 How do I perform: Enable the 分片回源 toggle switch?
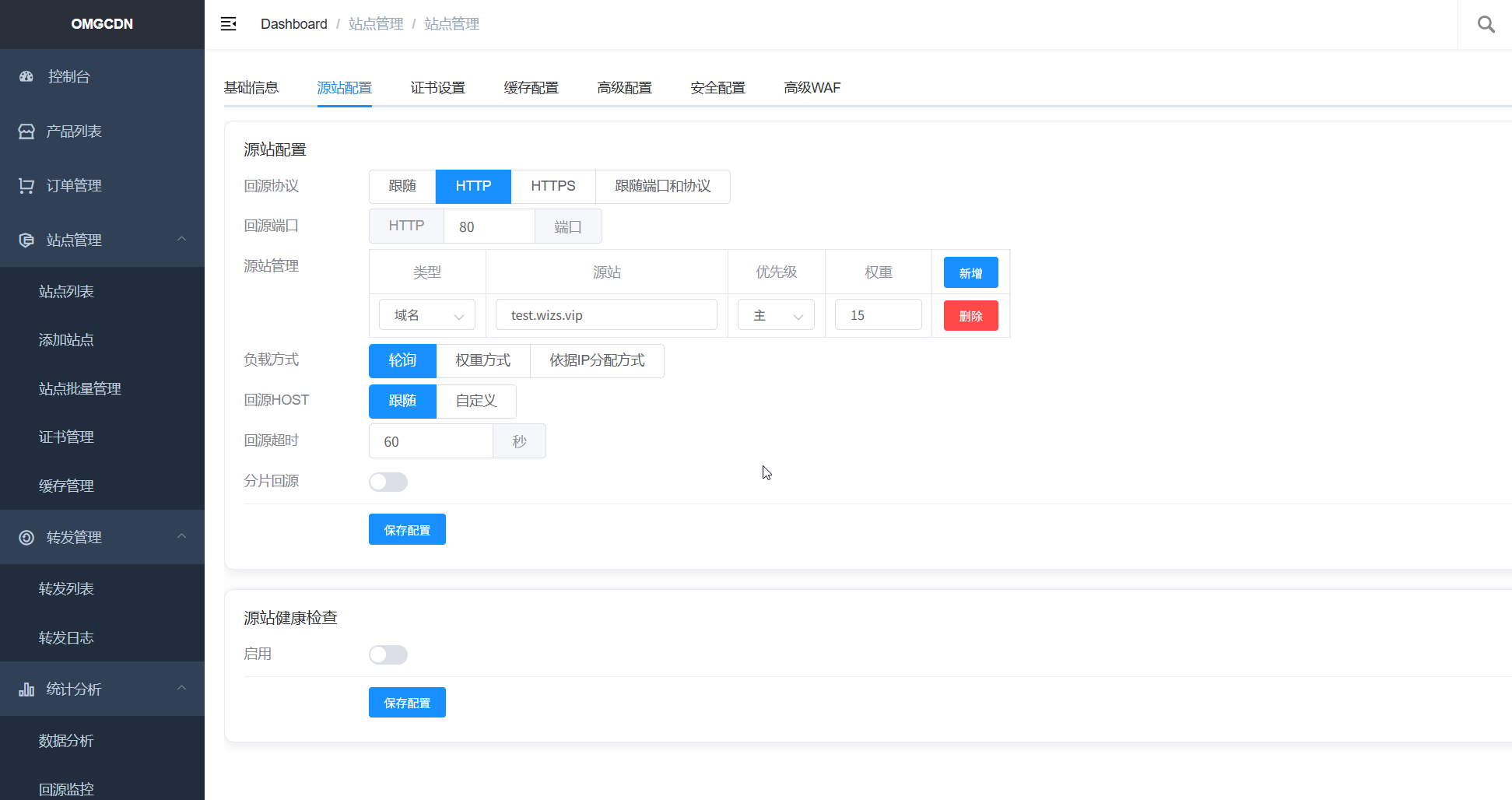[x=388, y=482]
